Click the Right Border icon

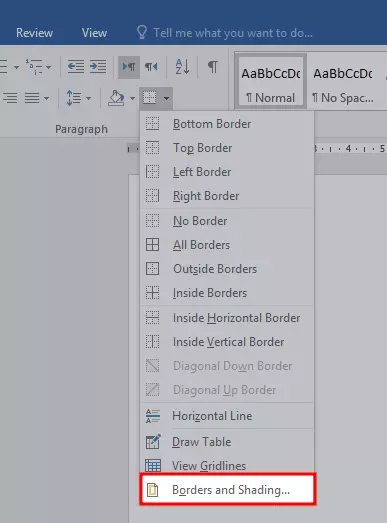[152, 196]
